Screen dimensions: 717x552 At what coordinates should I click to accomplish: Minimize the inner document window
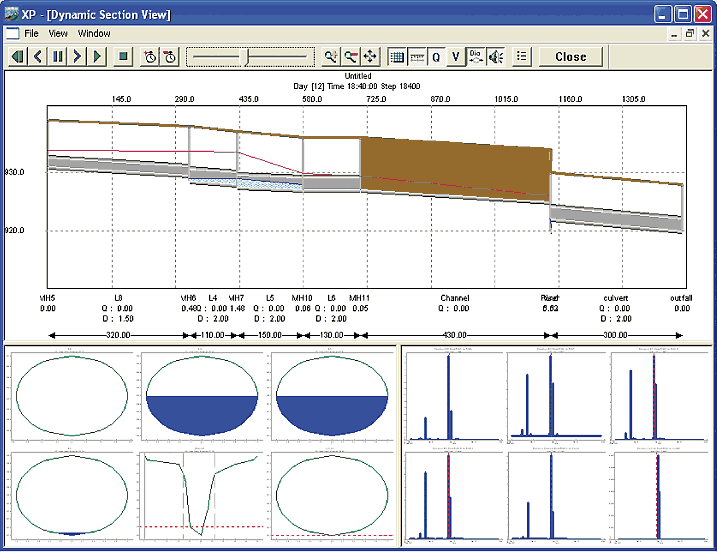[674, 33]
